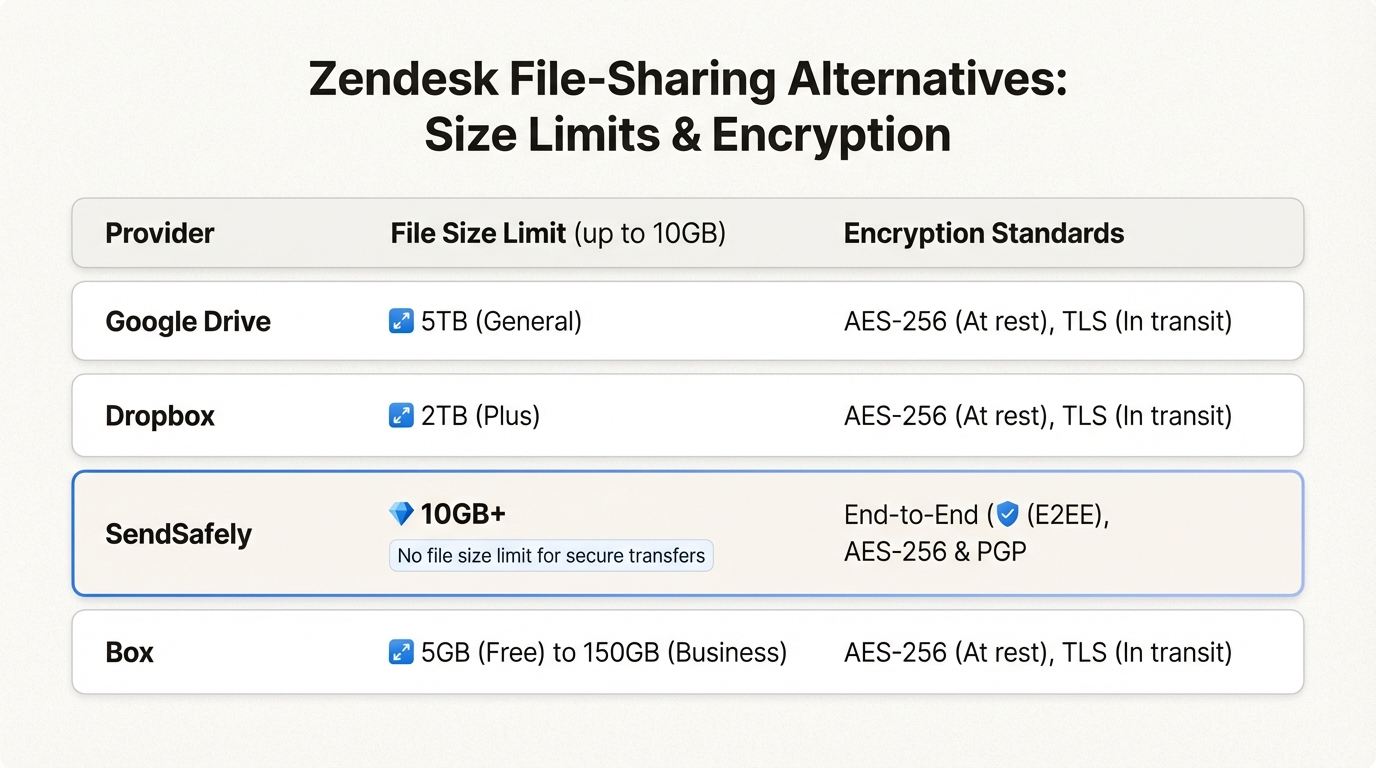The width and height of the screenshot is (1376, 768).
Task: Open the Dropbox provider entry
Action: coord(160,415)
